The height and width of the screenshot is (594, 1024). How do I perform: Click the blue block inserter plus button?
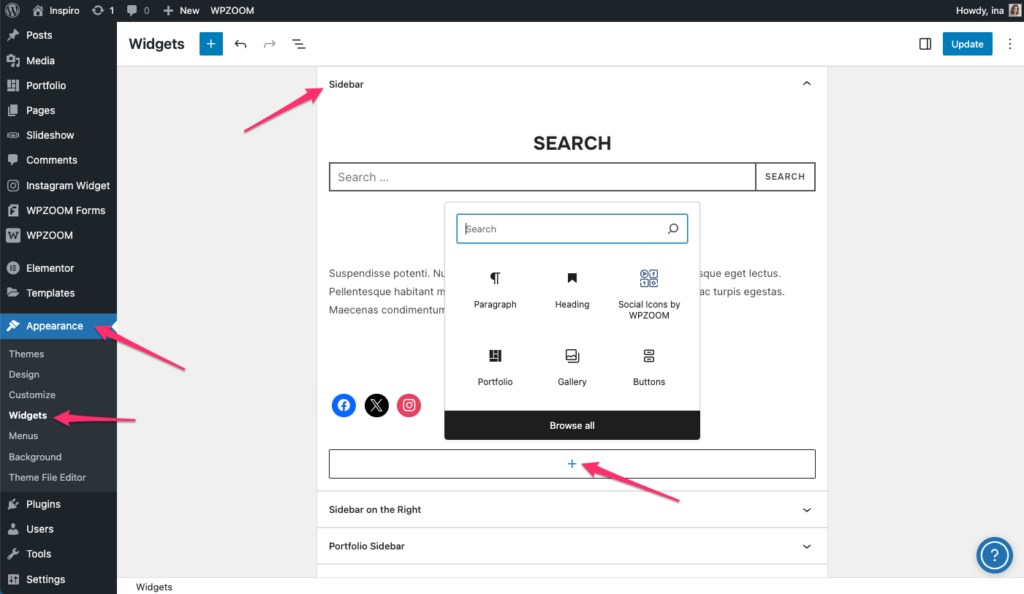pyautogui.click(x=211, y=44)
